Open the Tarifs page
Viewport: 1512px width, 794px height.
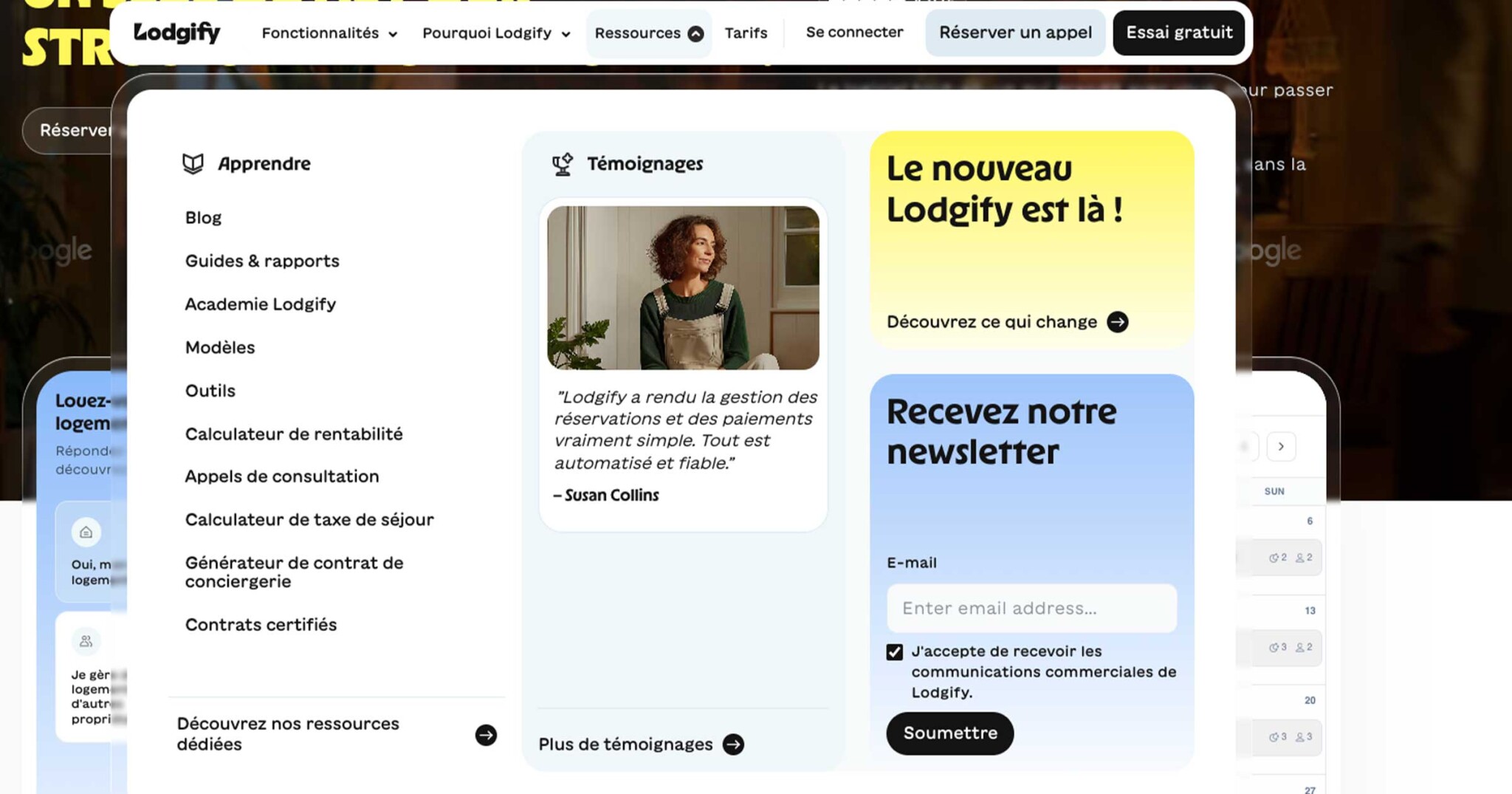[746, 33]
